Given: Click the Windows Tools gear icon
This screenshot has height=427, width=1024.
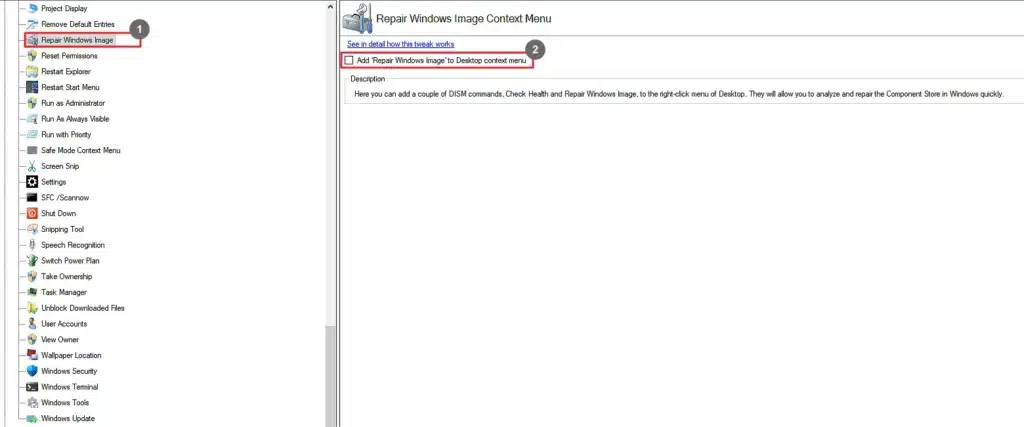Looking at the screenshot, I should point(32,402).
